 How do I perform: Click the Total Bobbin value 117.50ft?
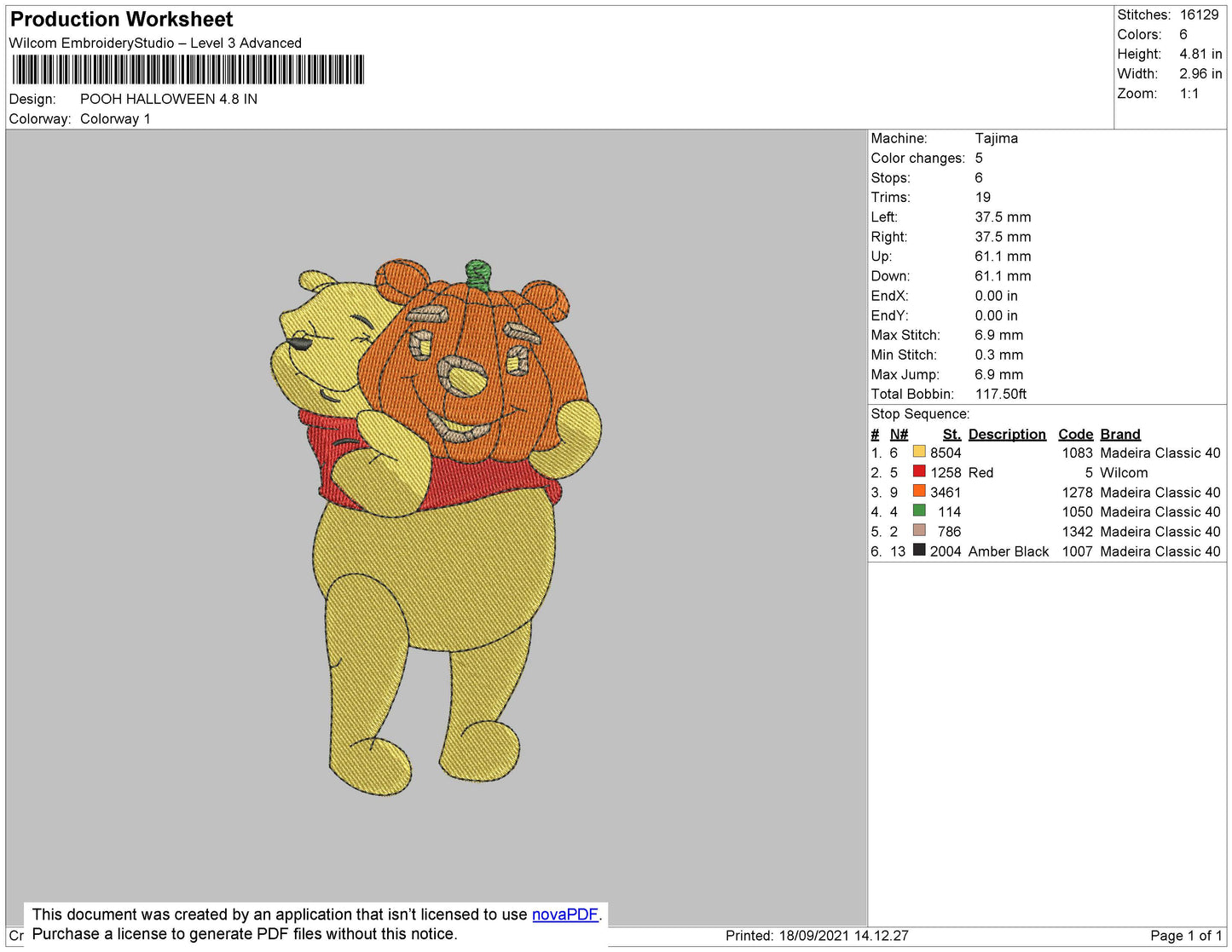tap(1000, 394)
